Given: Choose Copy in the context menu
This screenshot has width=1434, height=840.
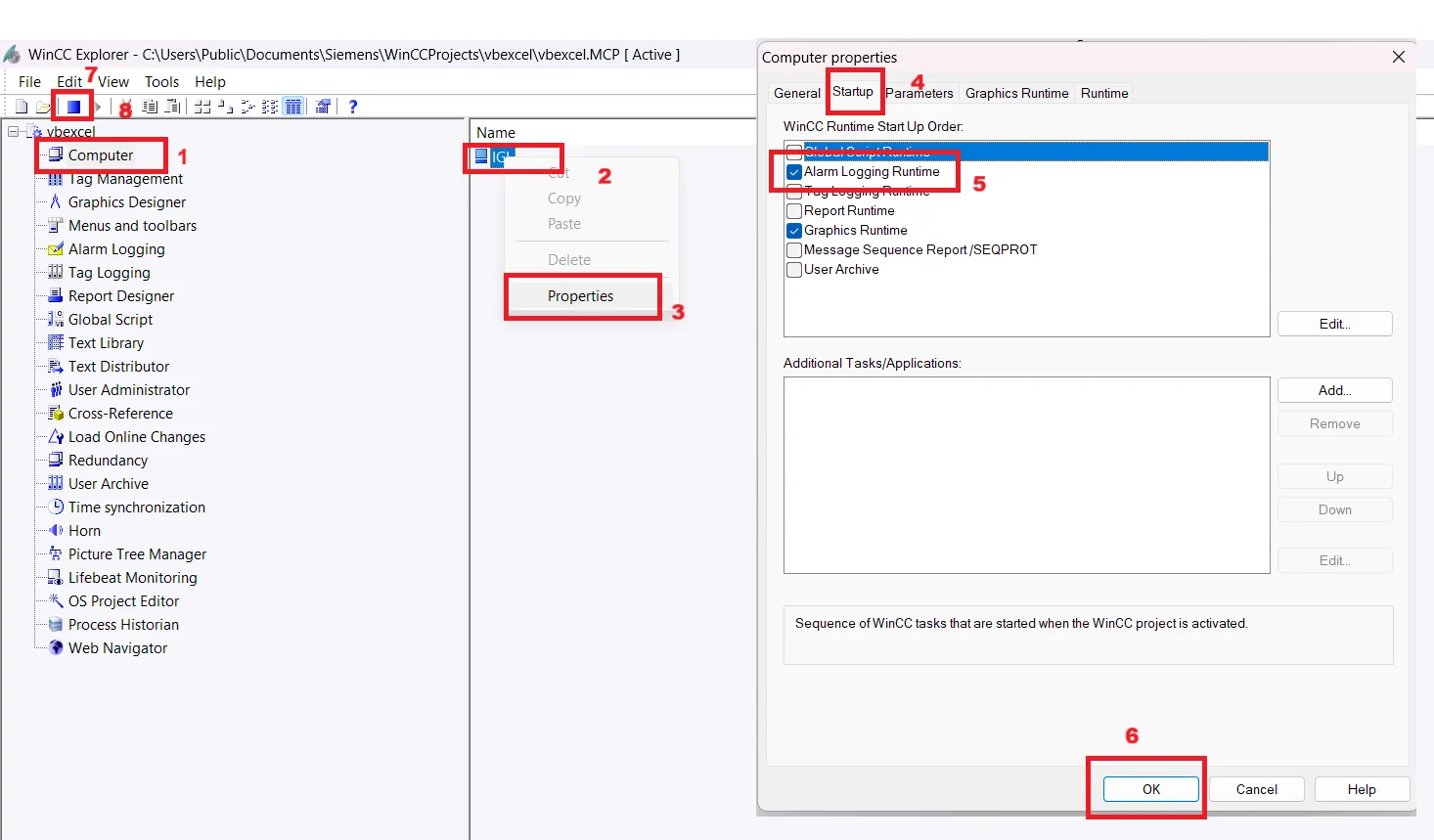Looking at the screenshot, I should [564, 199].
